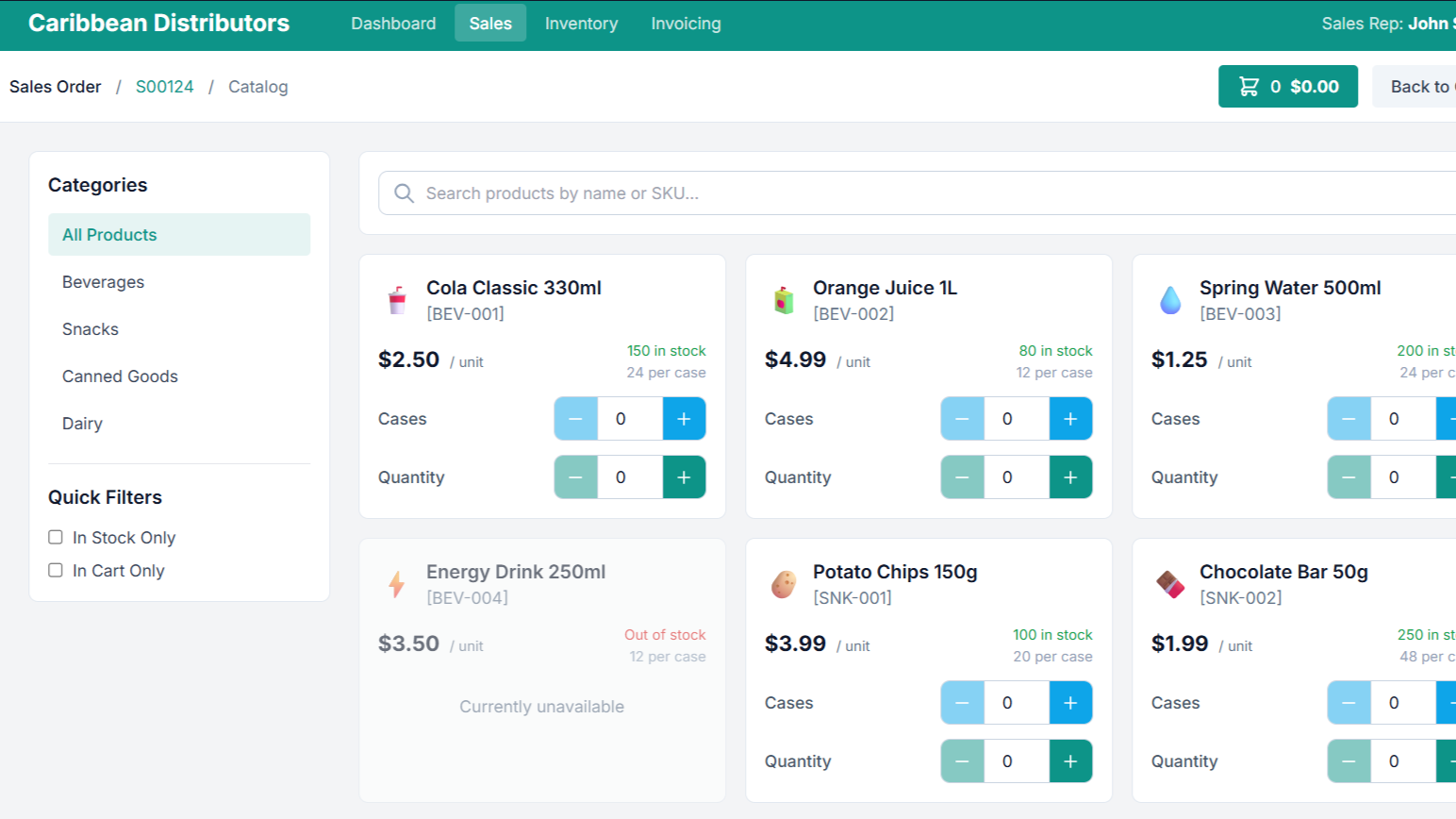
Task: Enable the In Stock Only filter
Action: [55, 536]
